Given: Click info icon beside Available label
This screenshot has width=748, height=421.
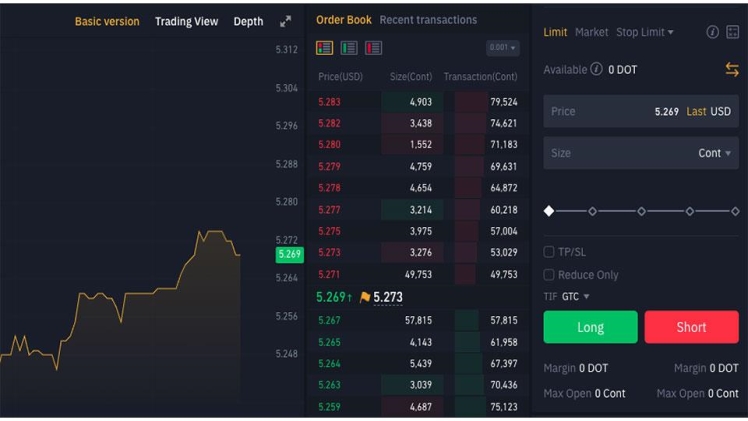Looking at the screenshot, I should tap(596, 69).
